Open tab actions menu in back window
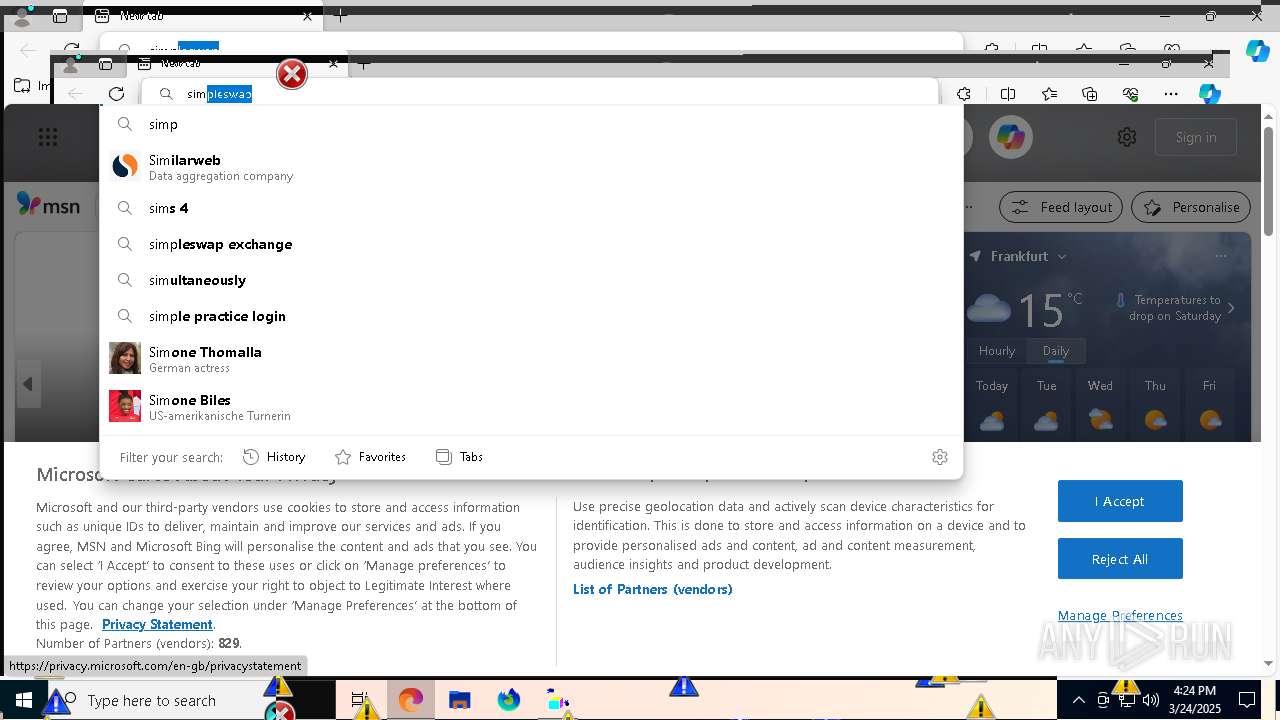The height and width of the screenshot is (720, 1280). (60, 16)
